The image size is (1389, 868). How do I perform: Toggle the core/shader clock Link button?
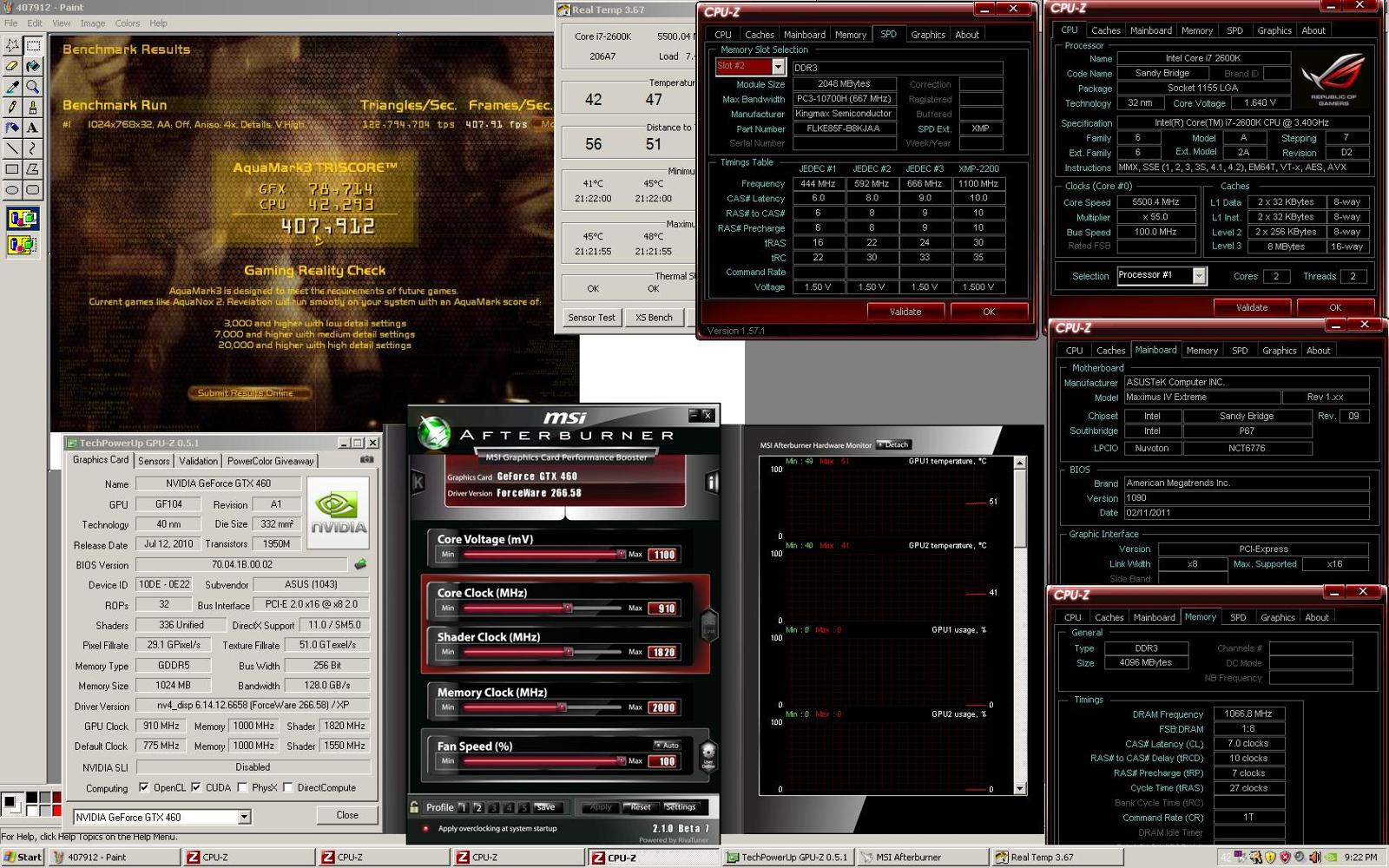tap(709, 624)
